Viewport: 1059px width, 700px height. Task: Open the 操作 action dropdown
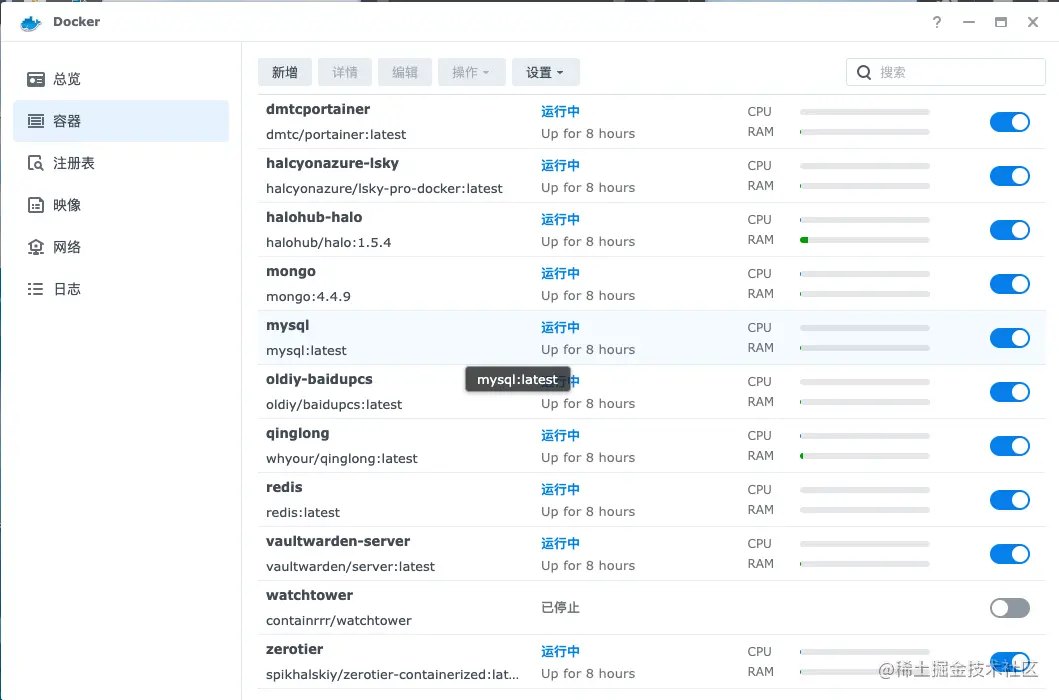pos(471,72)
